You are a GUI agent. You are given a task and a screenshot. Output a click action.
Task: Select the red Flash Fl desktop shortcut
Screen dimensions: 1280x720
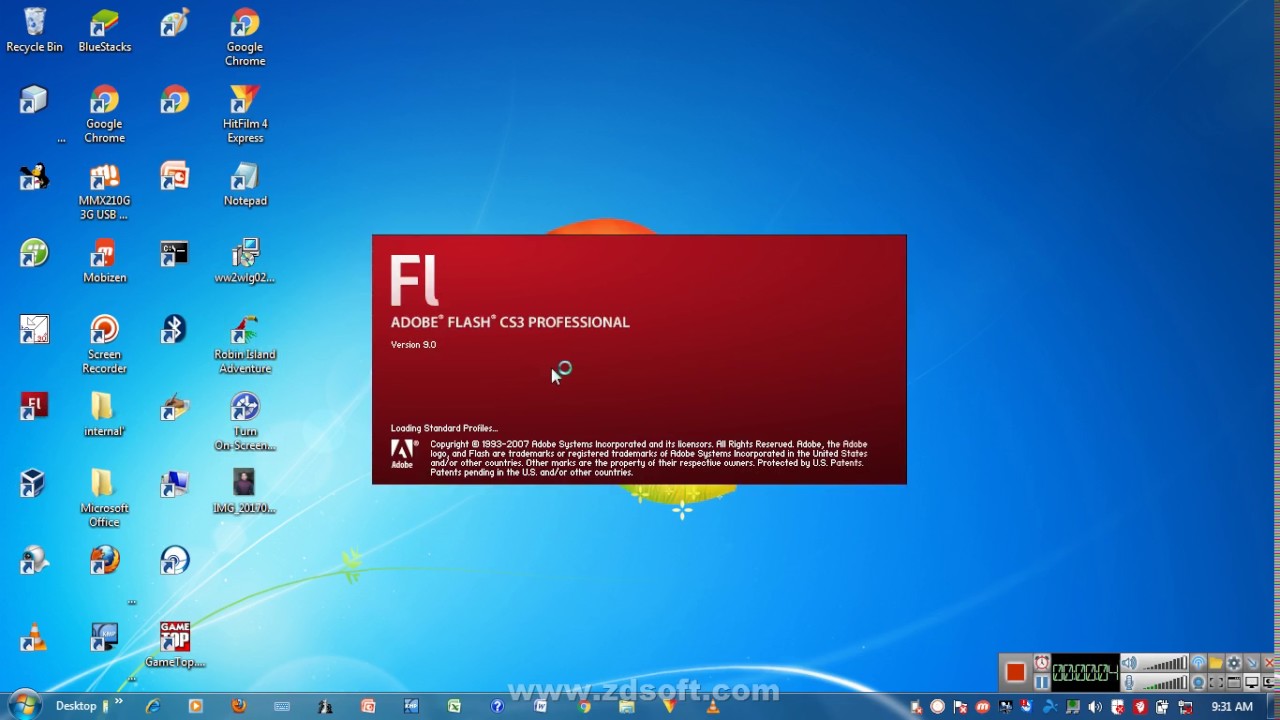34,407
